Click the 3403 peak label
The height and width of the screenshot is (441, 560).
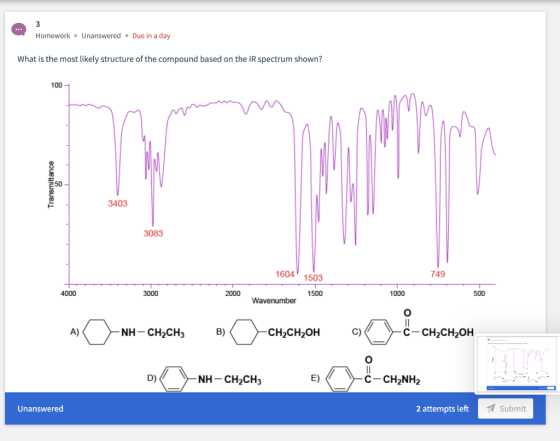tap(118, 203)
